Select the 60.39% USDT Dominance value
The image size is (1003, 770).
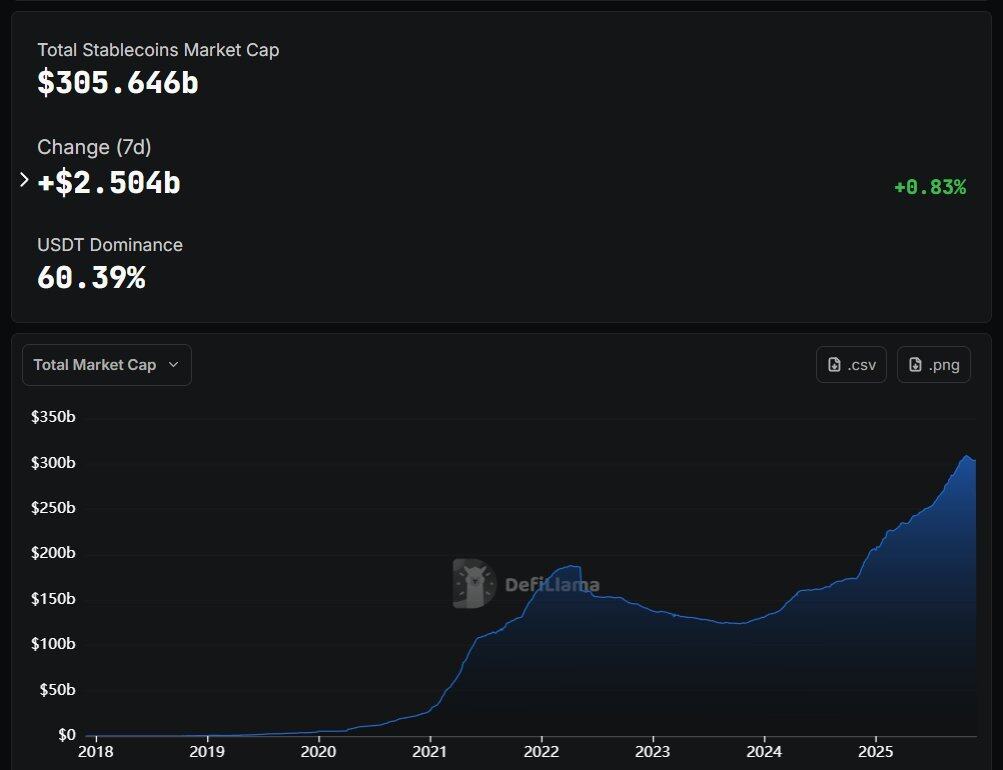click(91, 278)
